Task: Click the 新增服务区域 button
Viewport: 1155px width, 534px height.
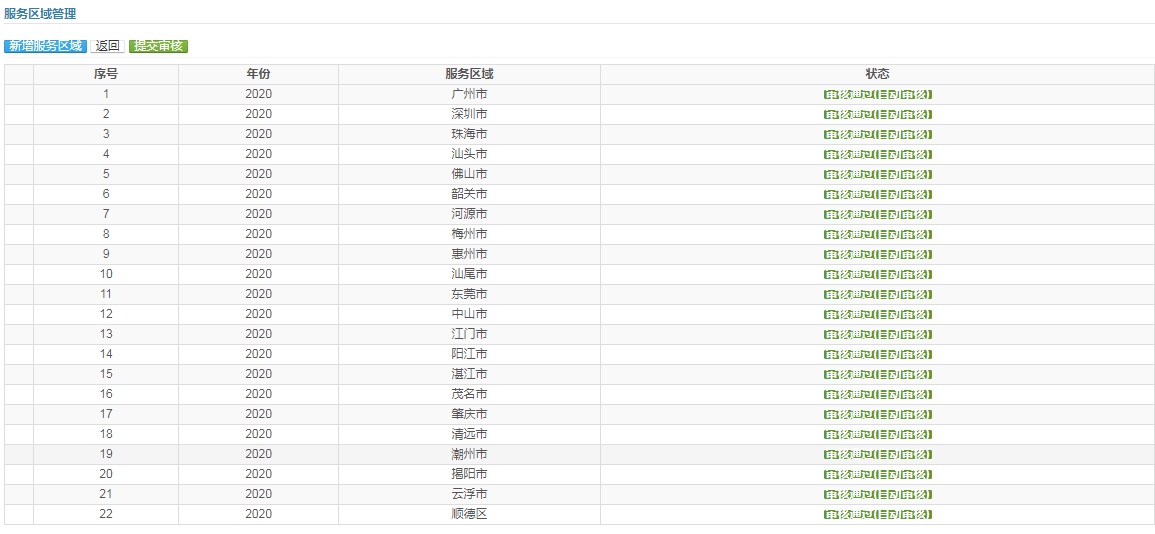Action: (45, 46)
